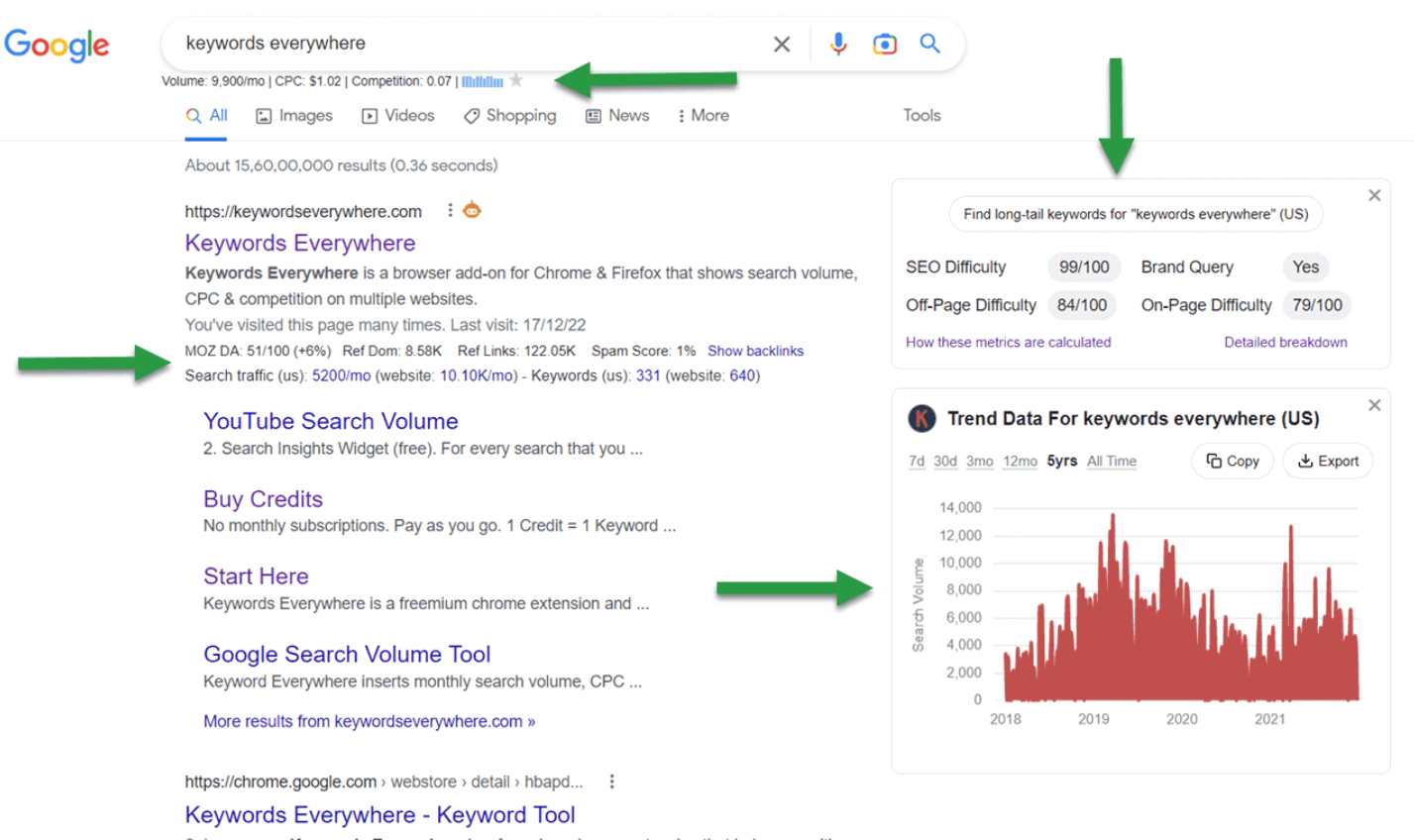Open Google Search Volume Tool sitelink

(347, 654)
